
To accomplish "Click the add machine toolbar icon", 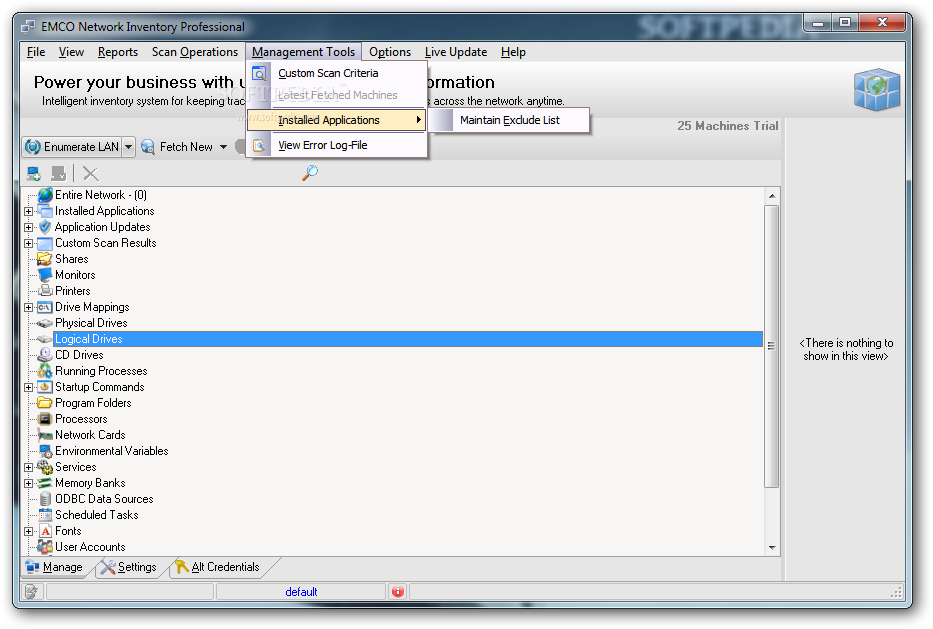I will [x=33, y=174].
